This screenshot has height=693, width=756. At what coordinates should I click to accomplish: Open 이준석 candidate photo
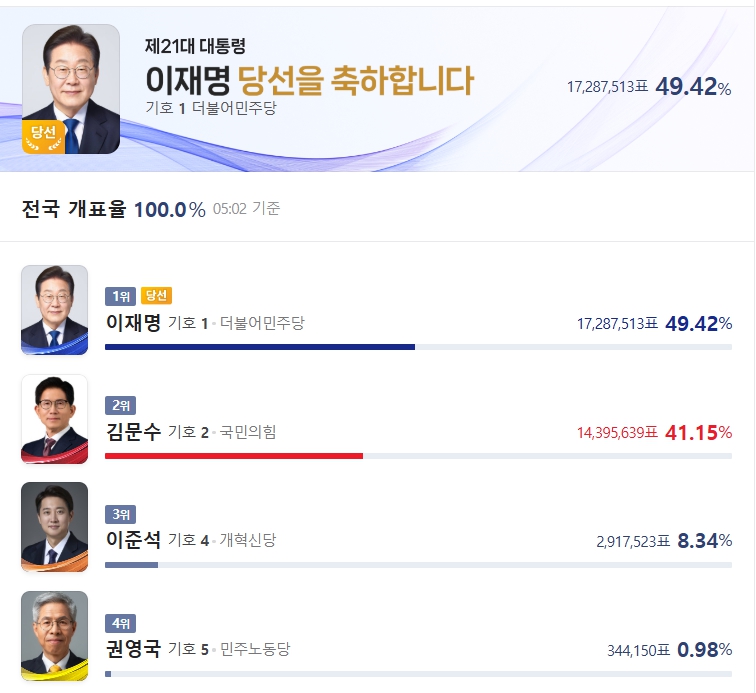(54, 527)
